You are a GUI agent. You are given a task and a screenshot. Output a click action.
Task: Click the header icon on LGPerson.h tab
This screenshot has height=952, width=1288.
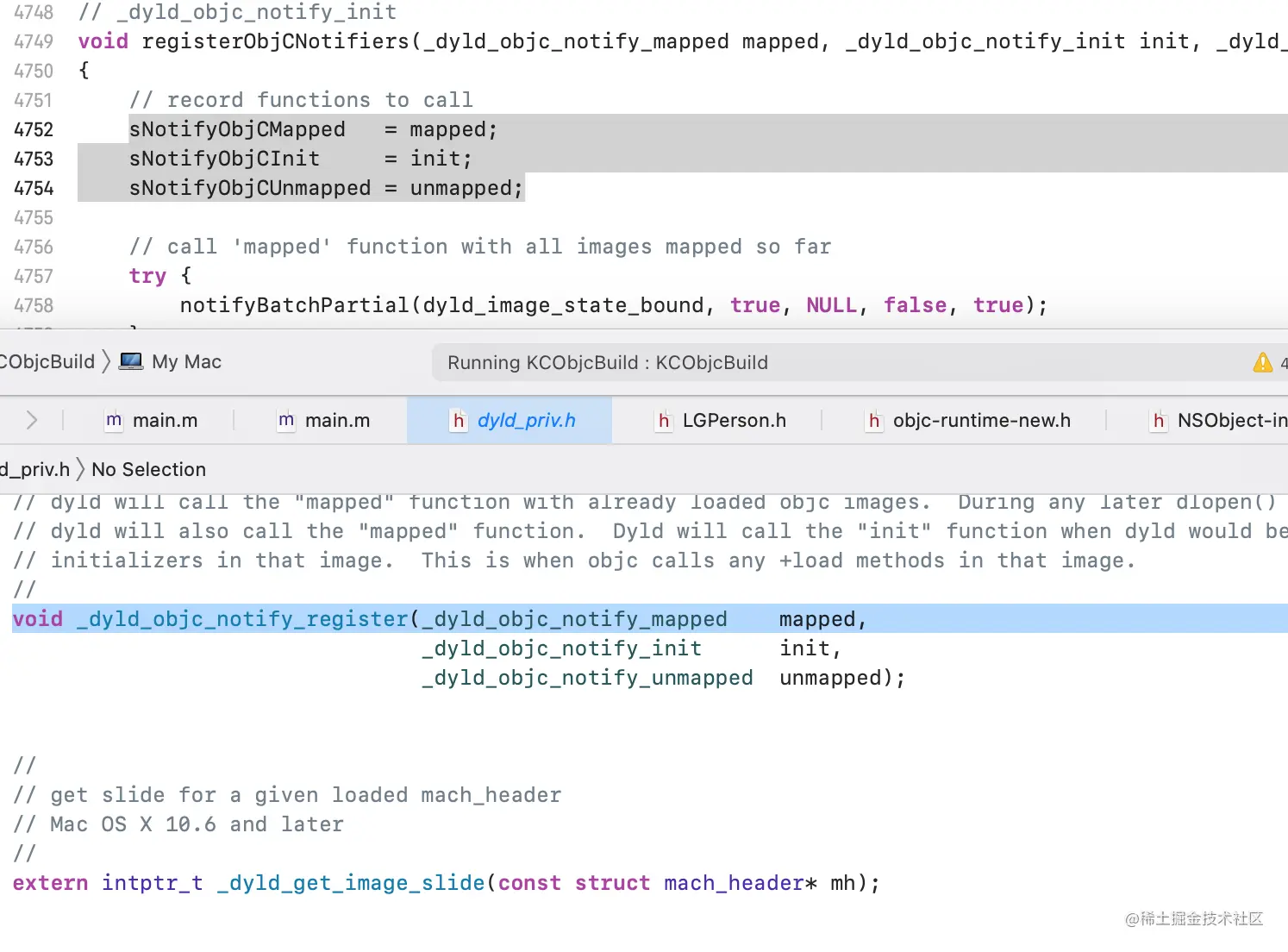pos(664,421)
